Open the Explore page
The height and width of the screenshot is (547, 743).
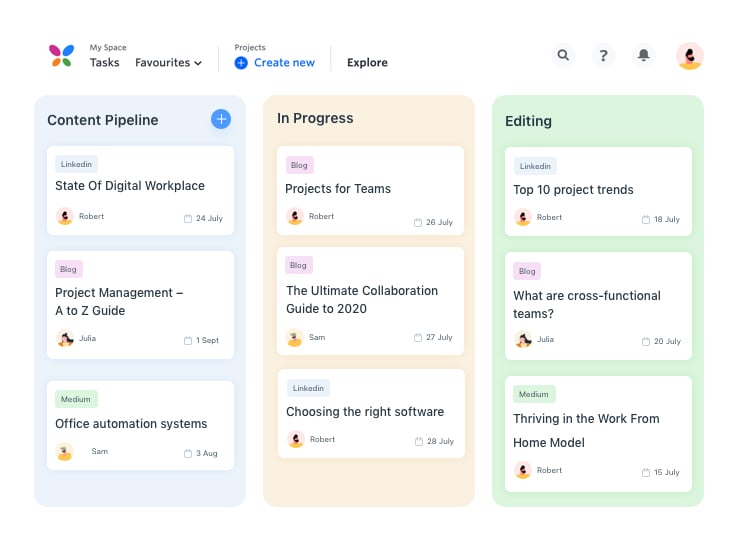(x=367, y=63)
